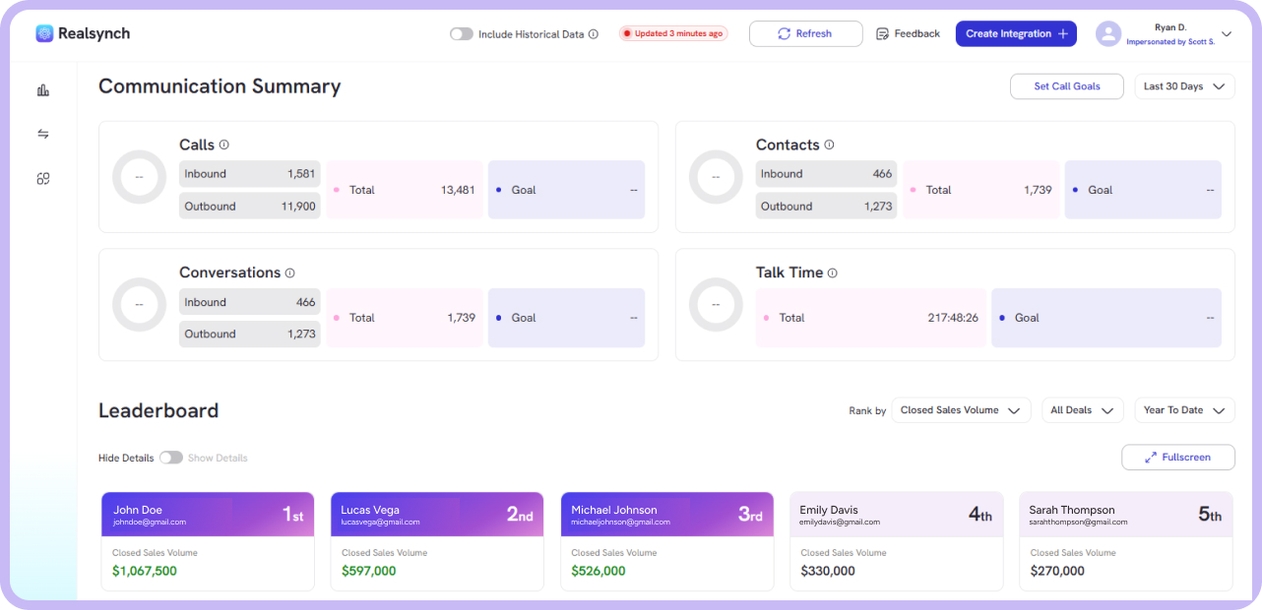Click the info icon beside Conversations
This screenshot has height=610, width=1262.
(290, 273)
